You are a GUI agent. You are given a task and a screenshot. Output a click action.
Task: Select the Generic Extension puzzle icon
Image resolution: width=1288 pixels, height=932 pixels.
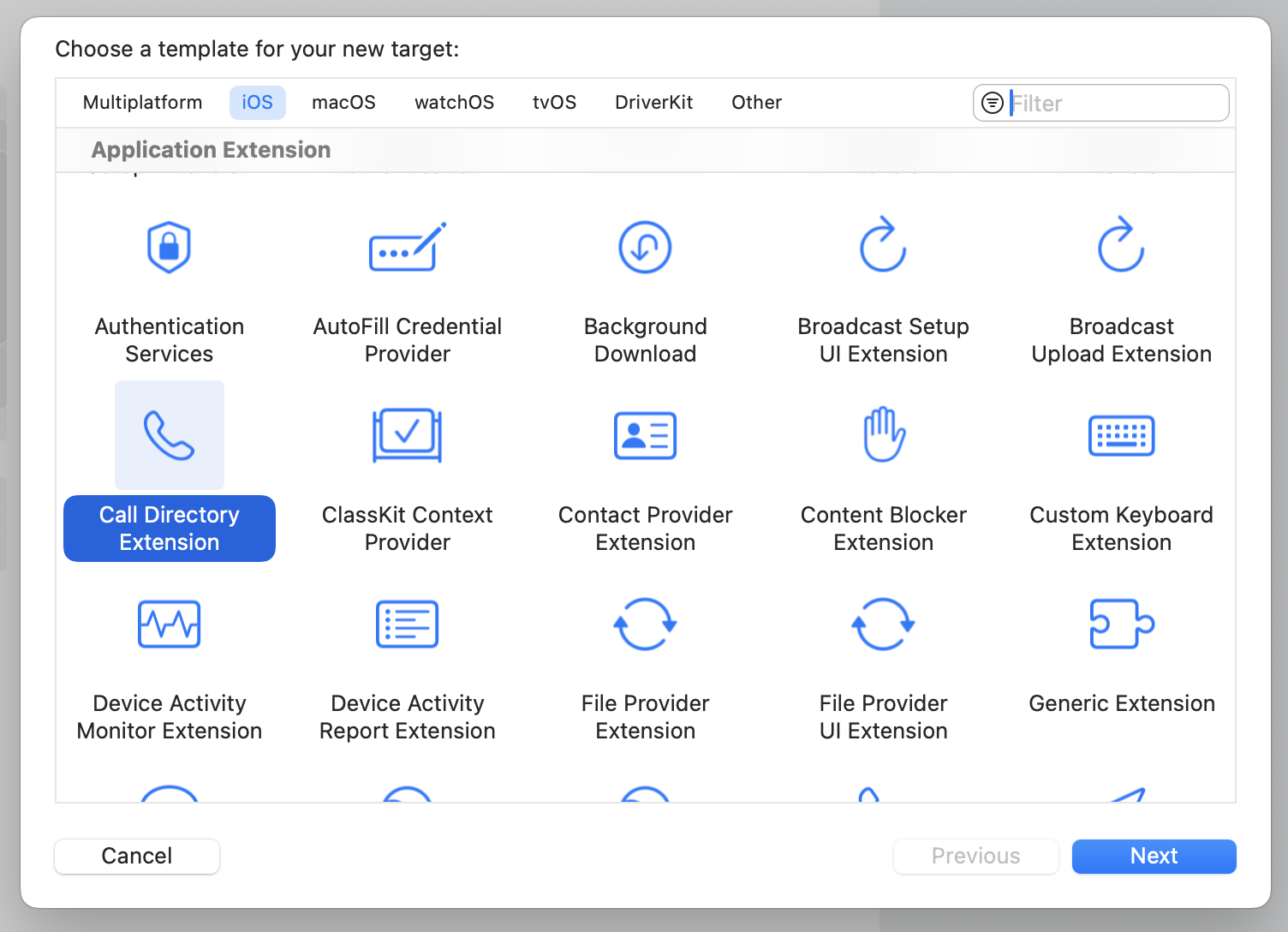click(x=1122, y=624)
